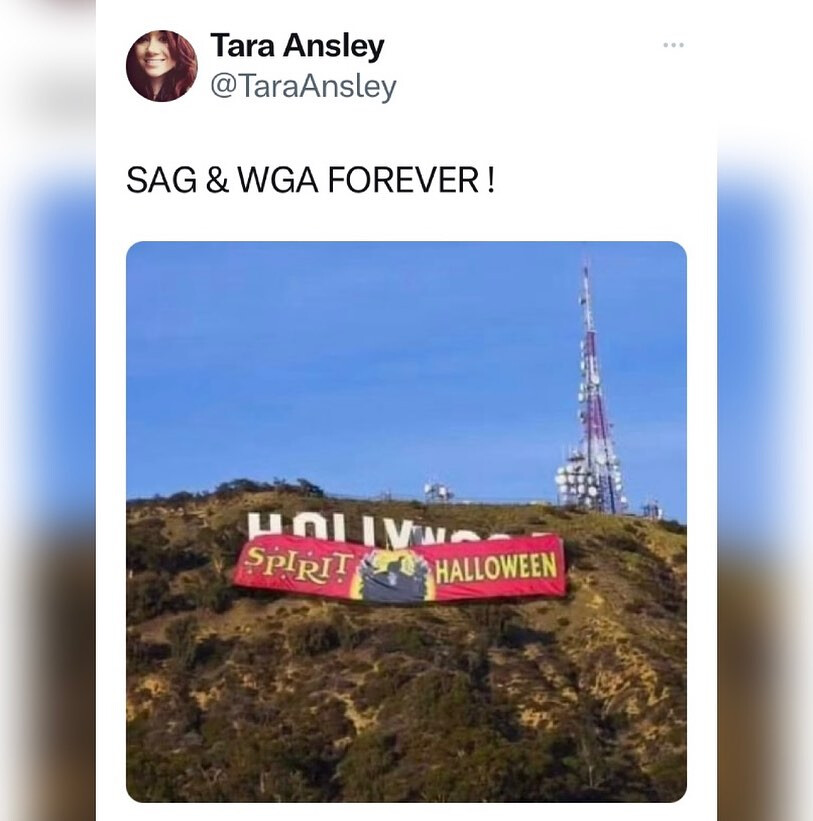Tap the blurred right background margin
The height and width of the screenshot is (821, 813).
765,410
